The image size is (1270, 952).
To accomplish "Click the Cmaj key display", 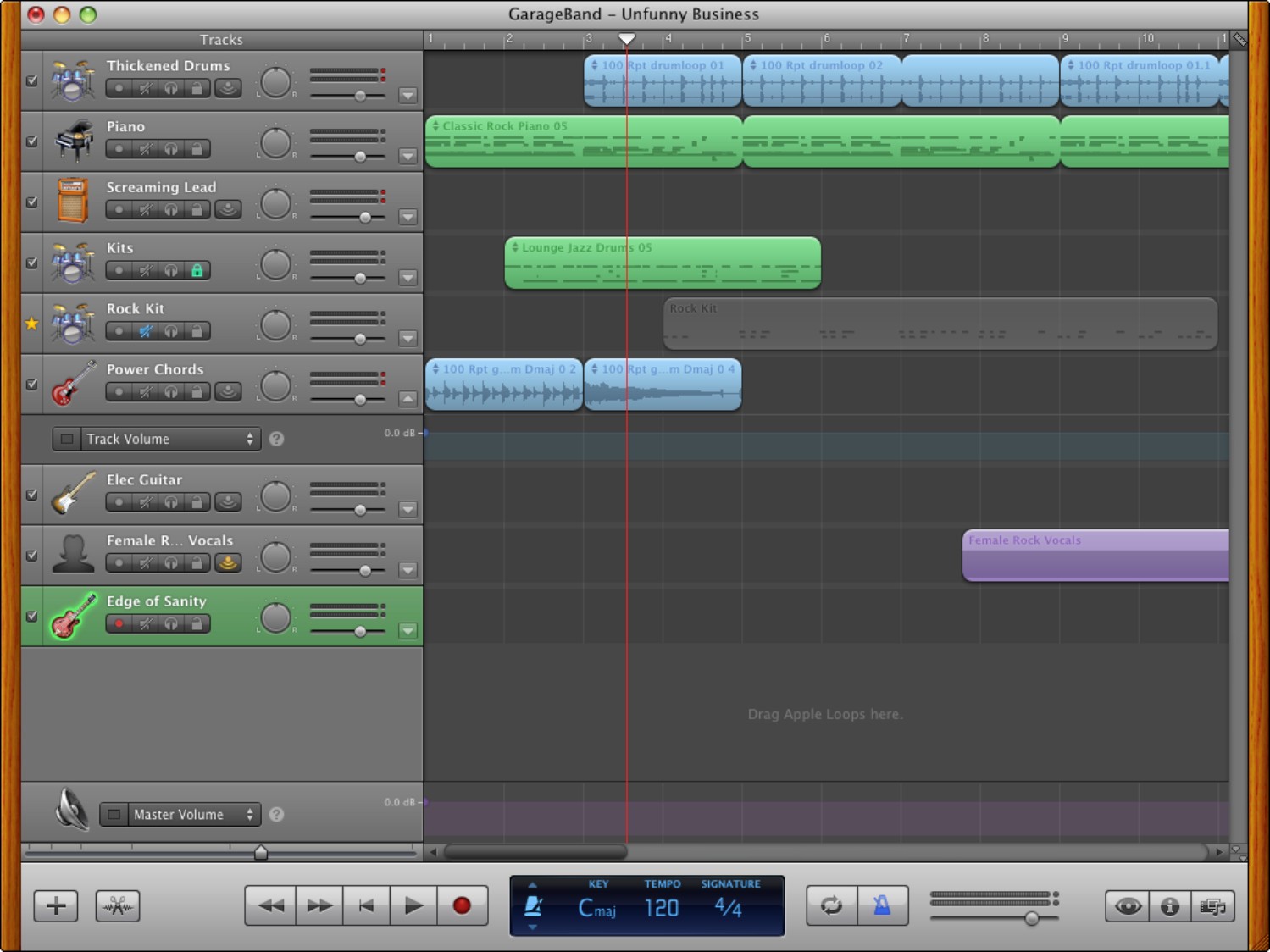I will [597, 909].
